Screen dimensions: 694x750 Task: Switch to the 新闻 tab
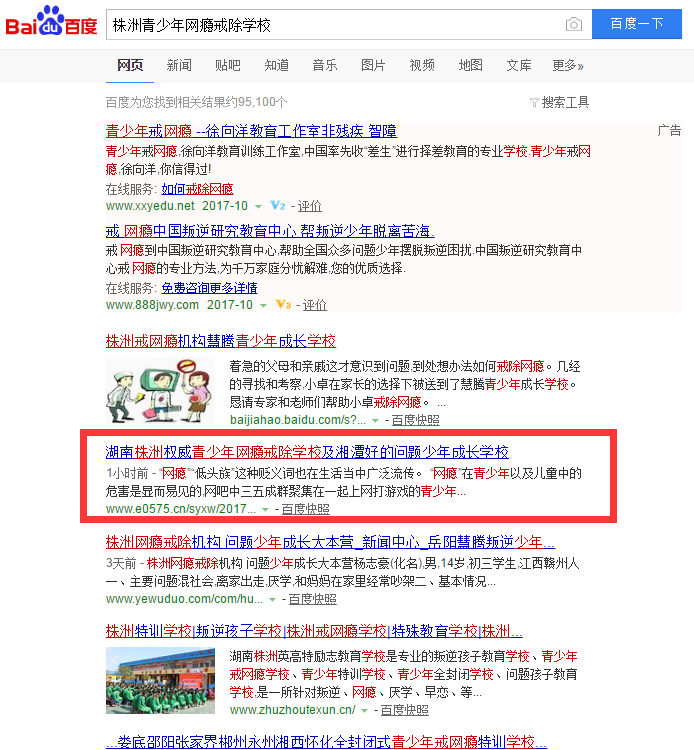pyautogui.click(x=179, y=65)
